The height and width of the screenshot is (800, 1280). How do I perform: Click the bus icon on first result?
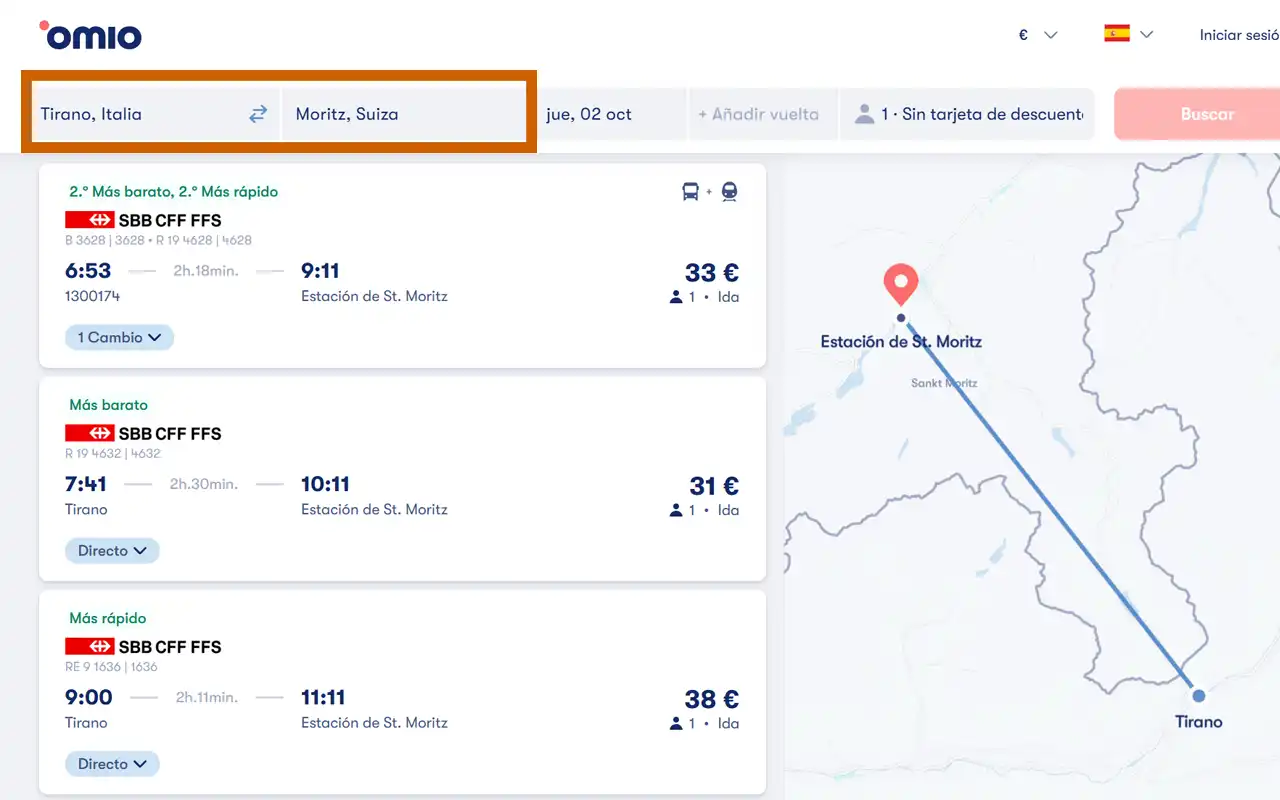coord(690,191)
